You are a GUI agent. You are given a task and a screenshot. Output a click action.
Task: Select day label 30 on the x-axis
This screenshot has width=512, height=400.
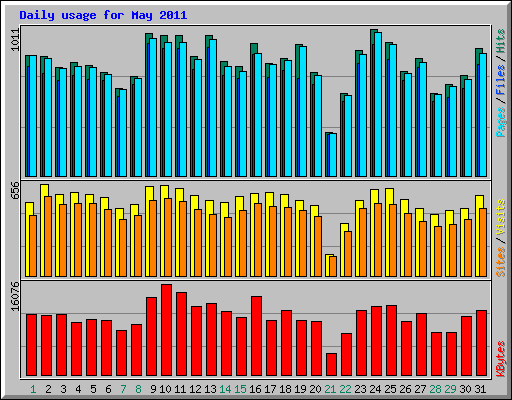465,389
